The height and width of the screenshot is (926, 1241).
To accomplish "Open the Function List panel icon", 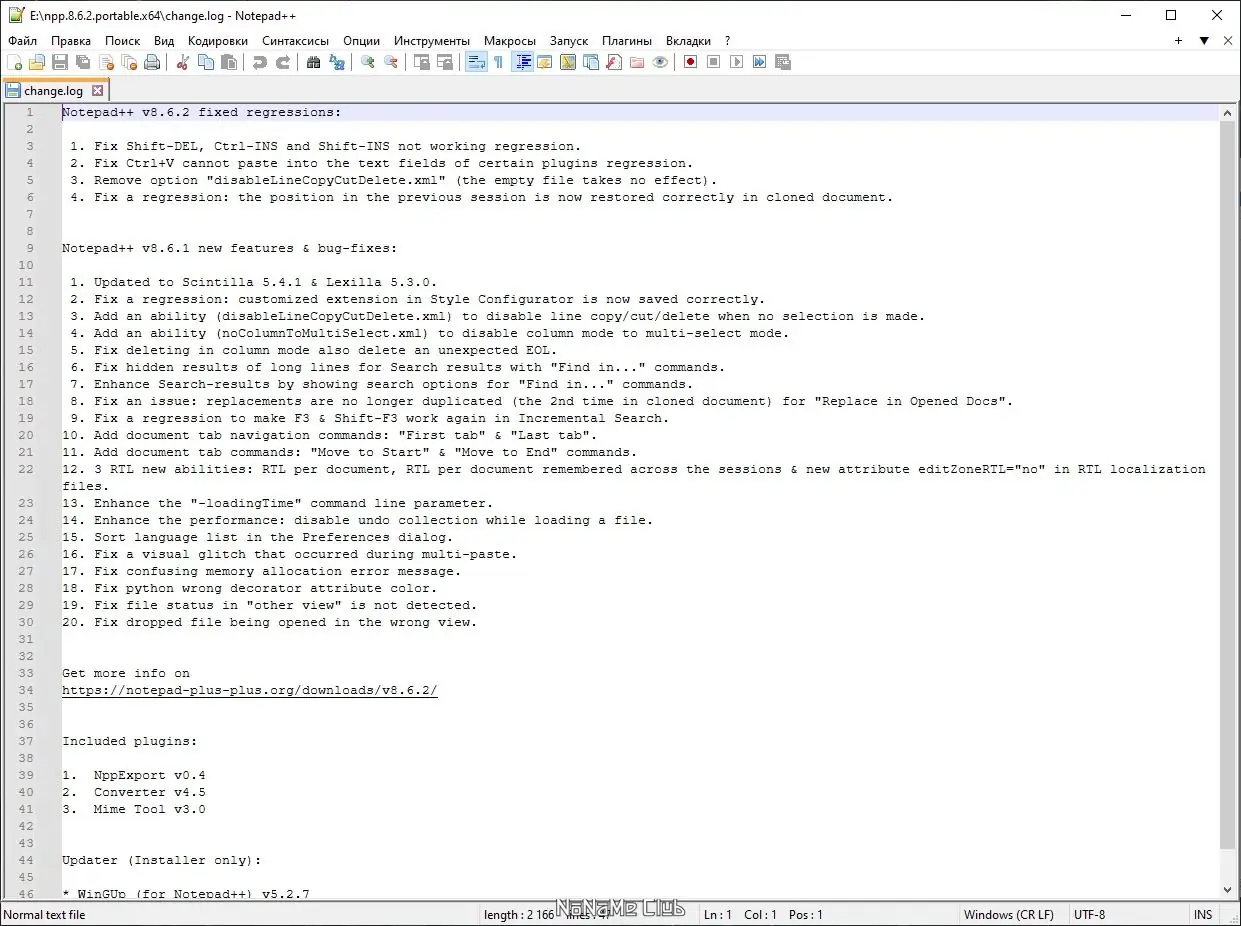I will click(x=614, y=62).
